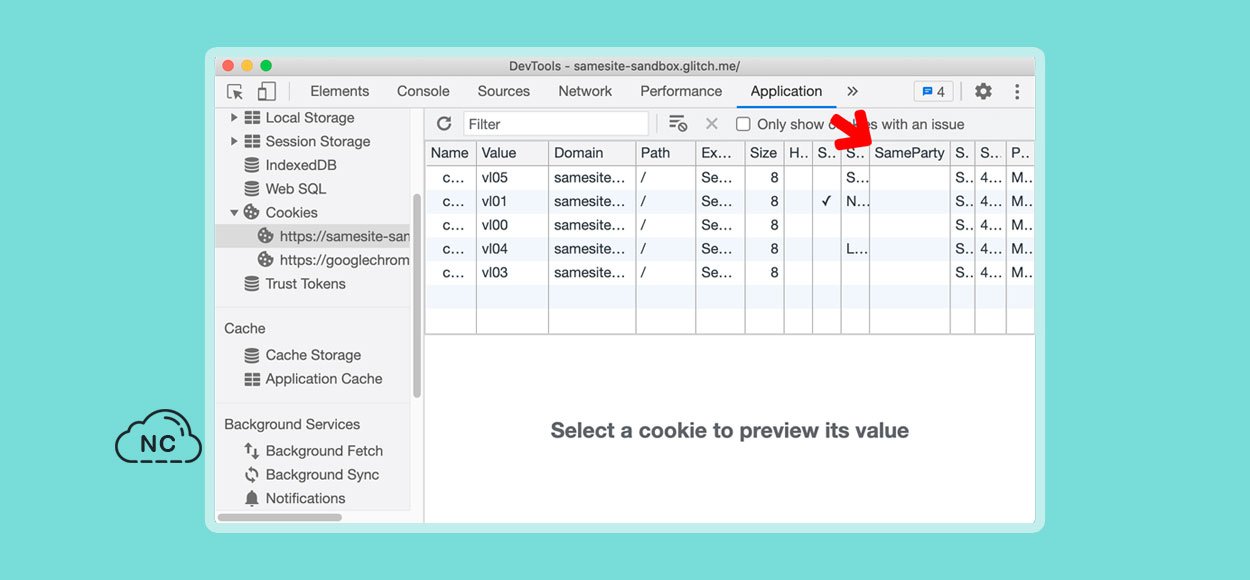1250x580 pixels.
Task: Click the checkmark in the vl01 row
Action: pyautogui.click(x=827, y=201)
